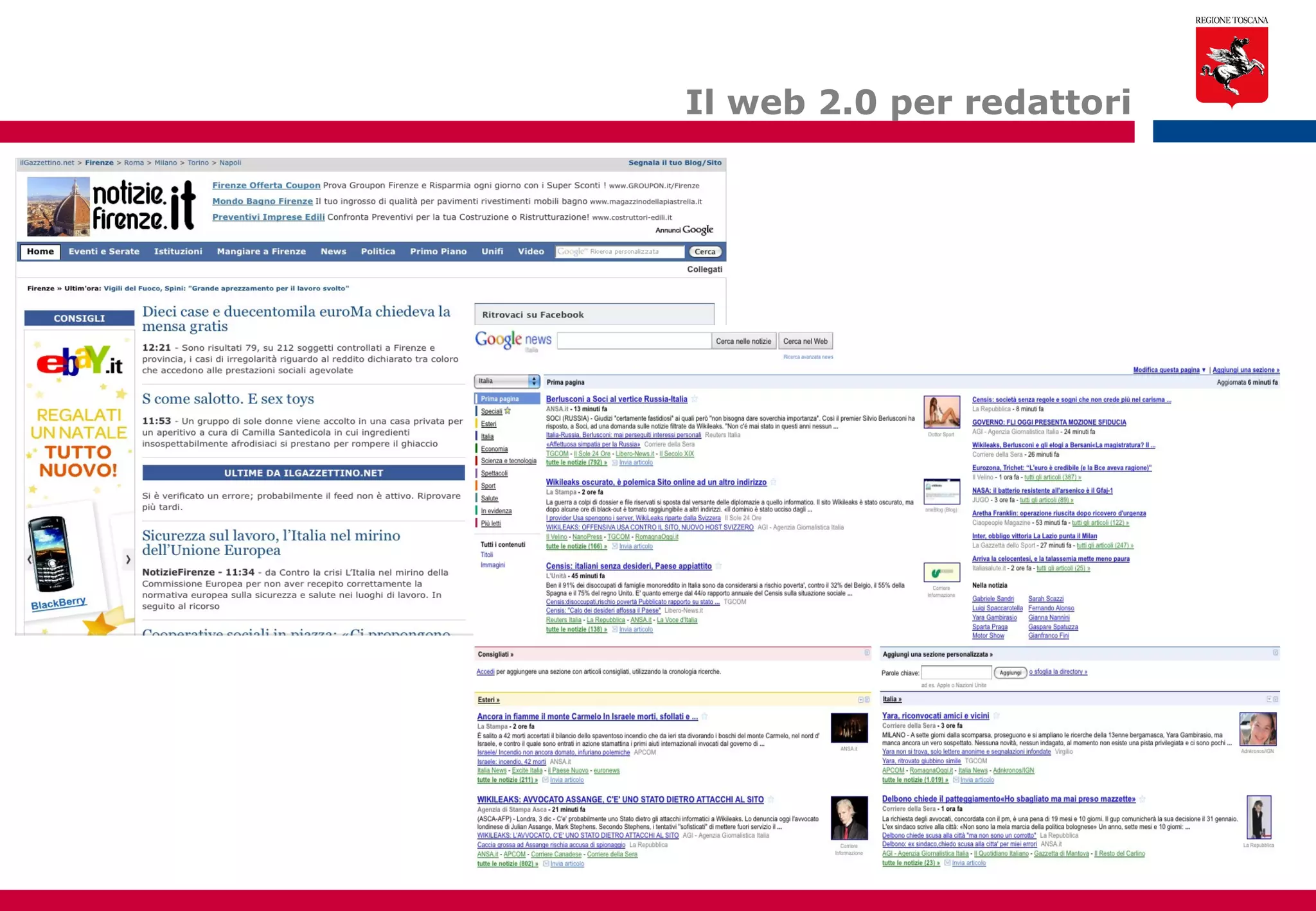Open the Yara story photo thumbnail
The image size is (1316, 911).
1258,729
